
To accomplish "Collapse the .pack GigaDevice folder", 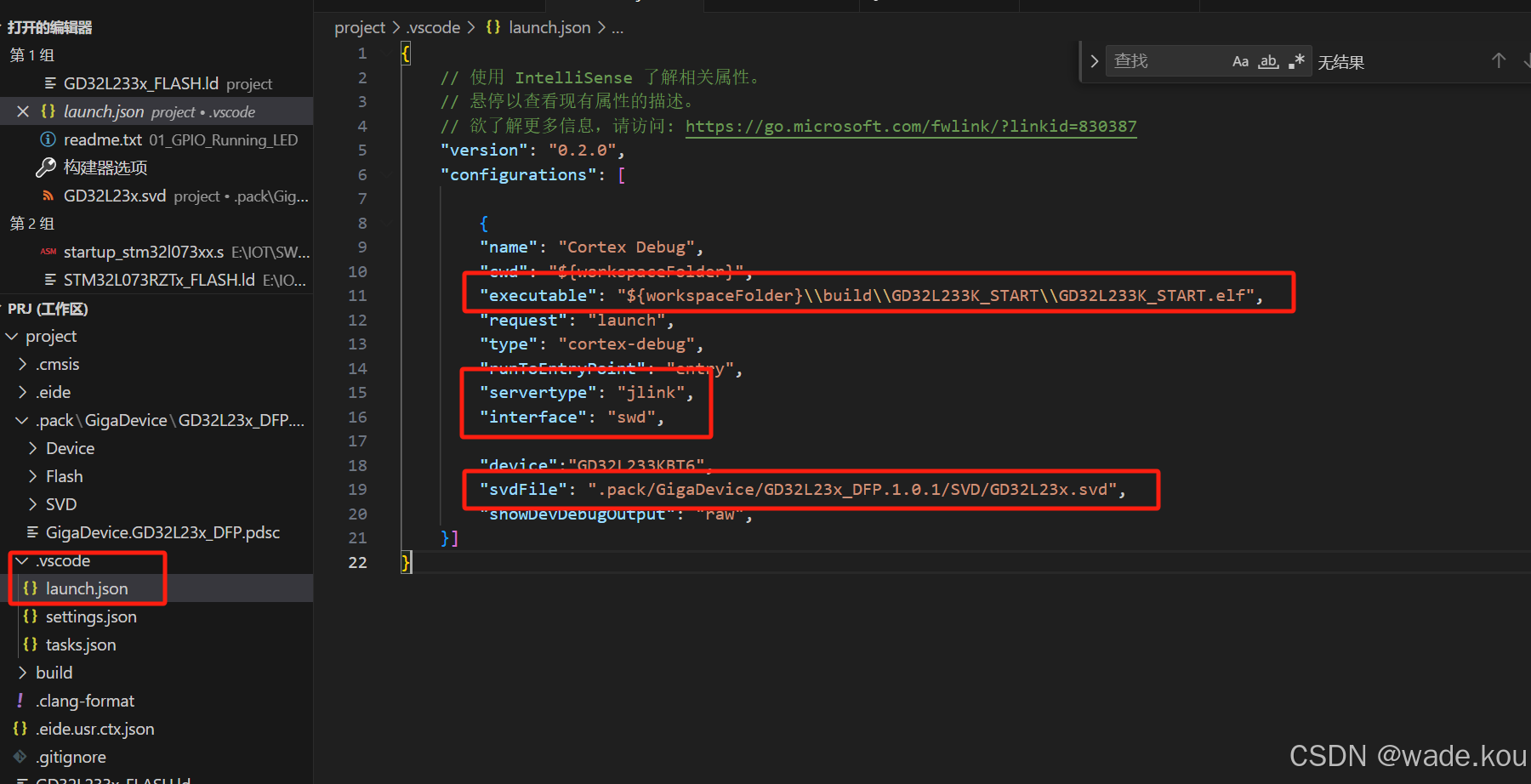I will (x=22, y=421).
